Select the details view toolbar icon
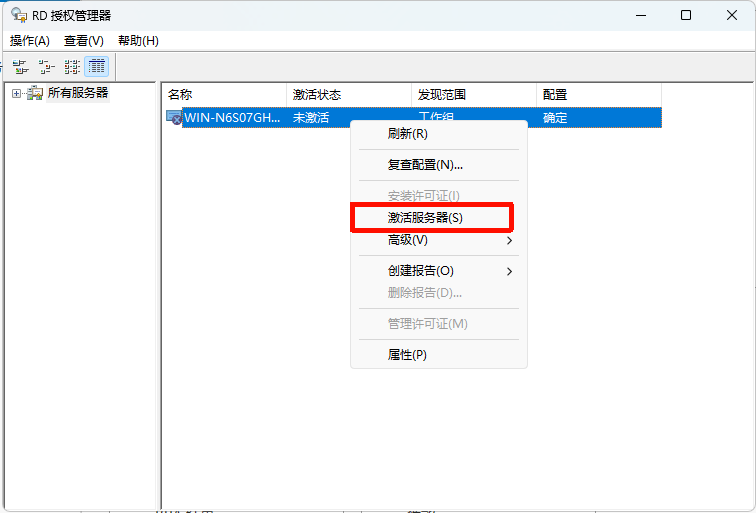This screenshot has height=513, width=756. [x=97, y=67]
